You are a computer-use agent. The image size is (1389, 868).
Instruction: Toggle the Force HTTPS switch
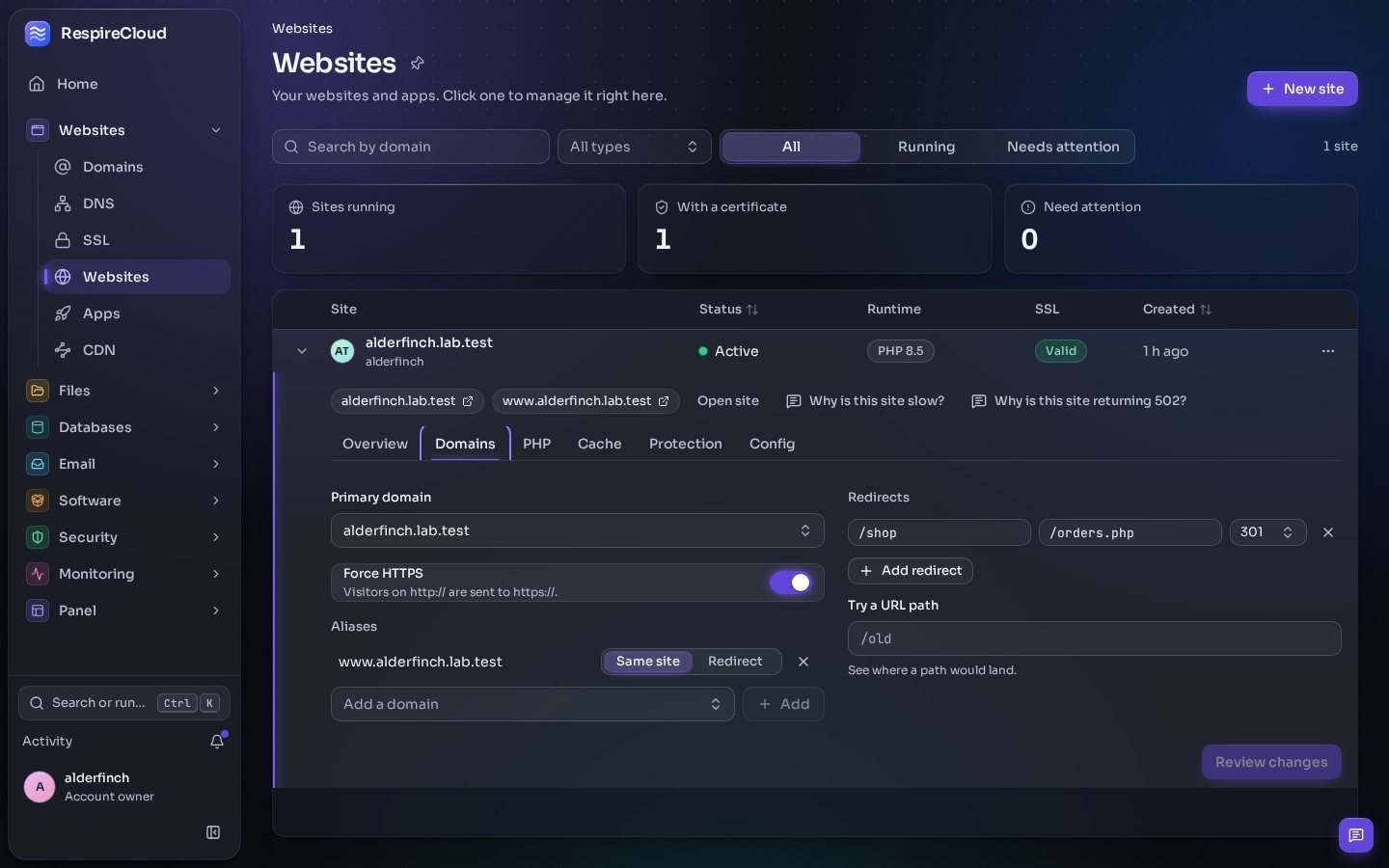pyautogui.click(x=791, y=583)
